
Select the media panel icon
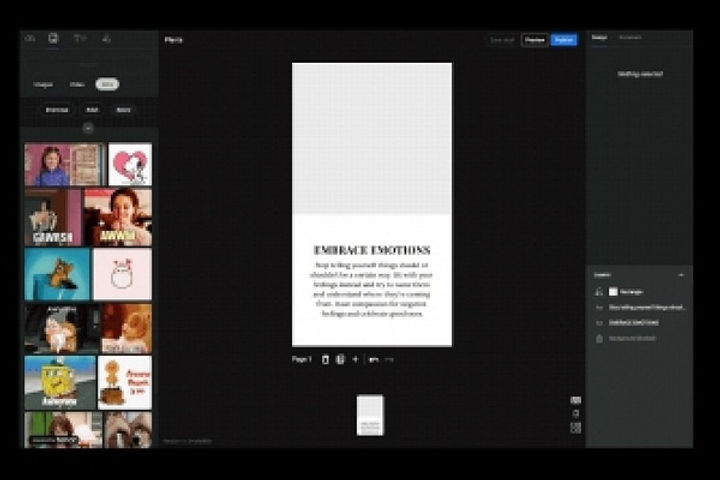pyautogui.click(x=54, y=39)
